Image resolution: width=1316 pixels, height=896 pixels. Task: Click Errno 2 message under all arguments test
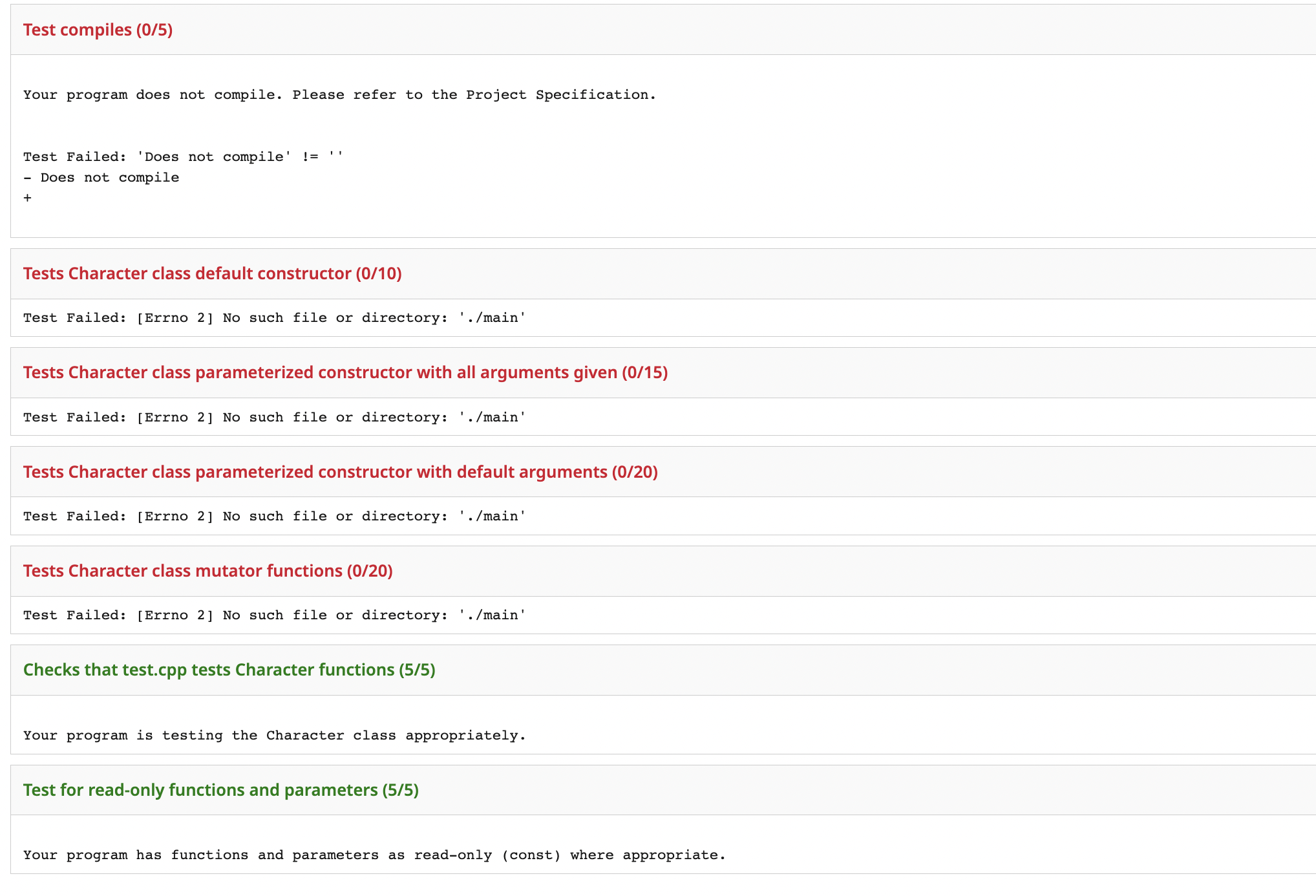pos(275,418)
